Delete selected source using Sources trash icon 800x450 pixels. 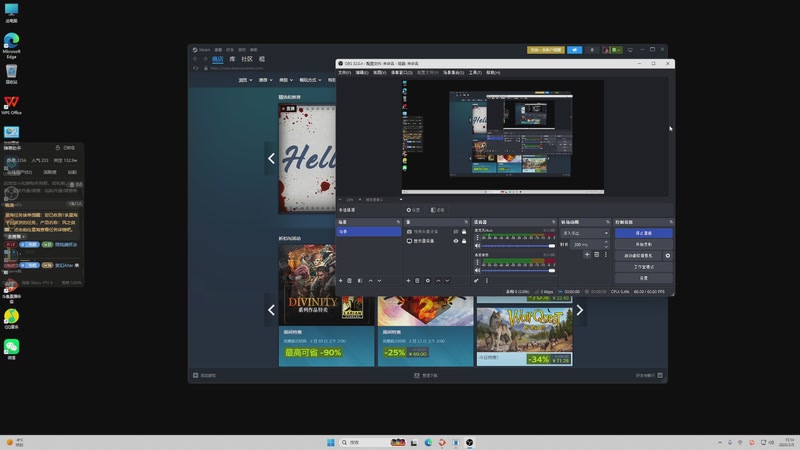pos(417,281)
